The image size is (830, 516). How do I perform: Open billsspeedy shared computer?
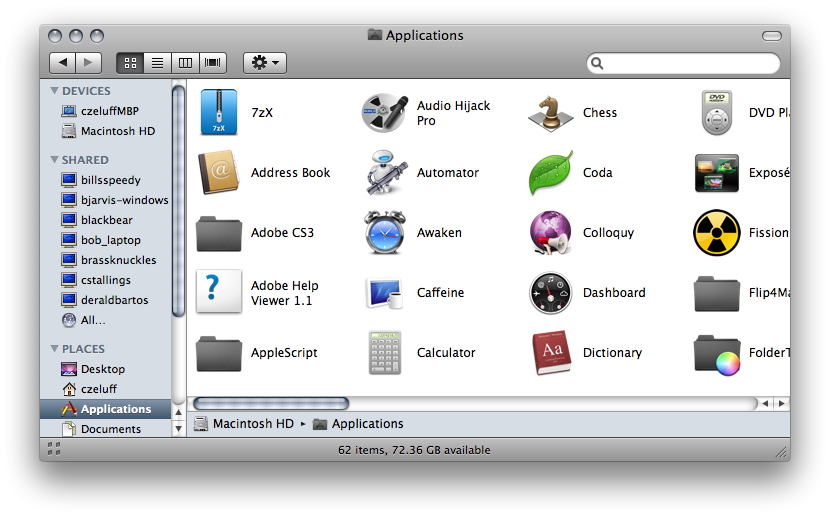click(106, 180)
